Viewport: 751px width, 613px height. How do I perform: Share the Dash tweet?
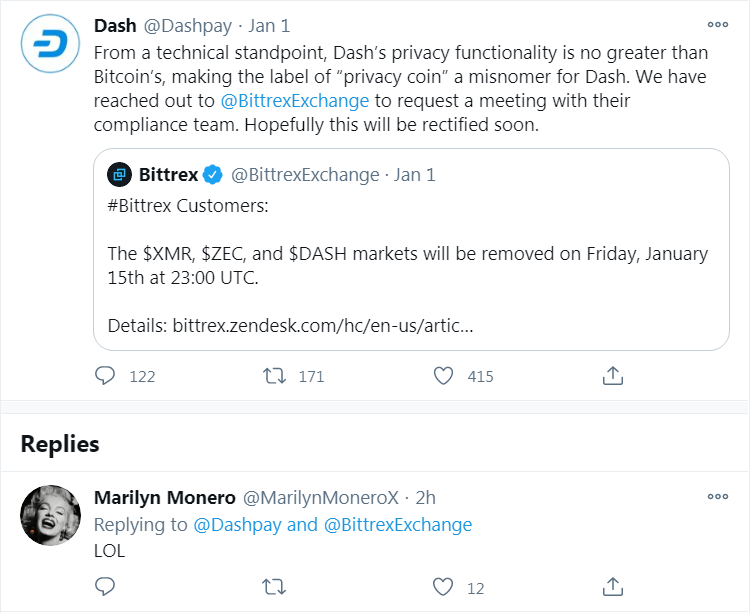(613, 376)
